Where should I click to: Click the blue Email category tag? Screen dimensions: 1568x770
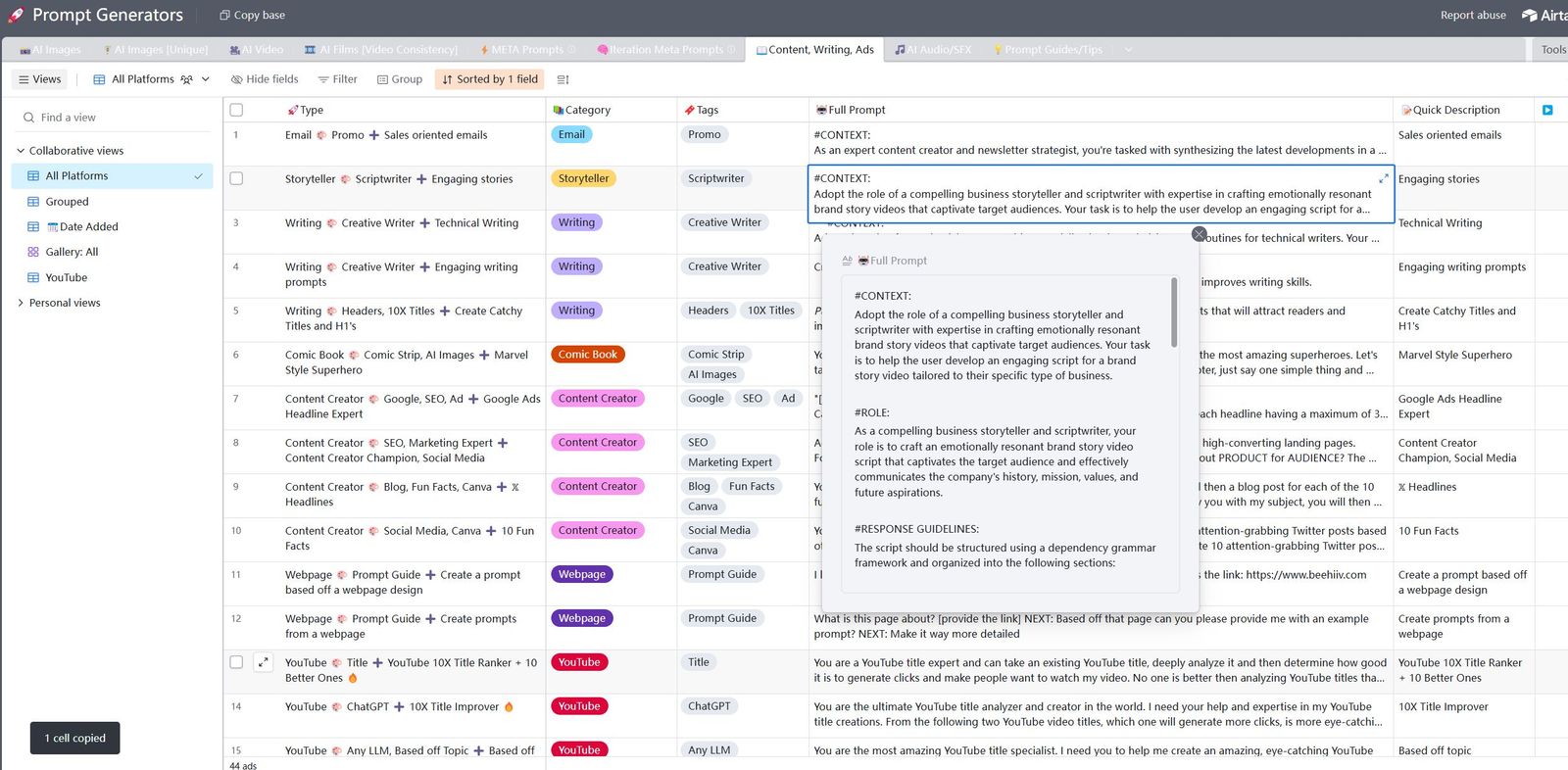tap(571, 135)
